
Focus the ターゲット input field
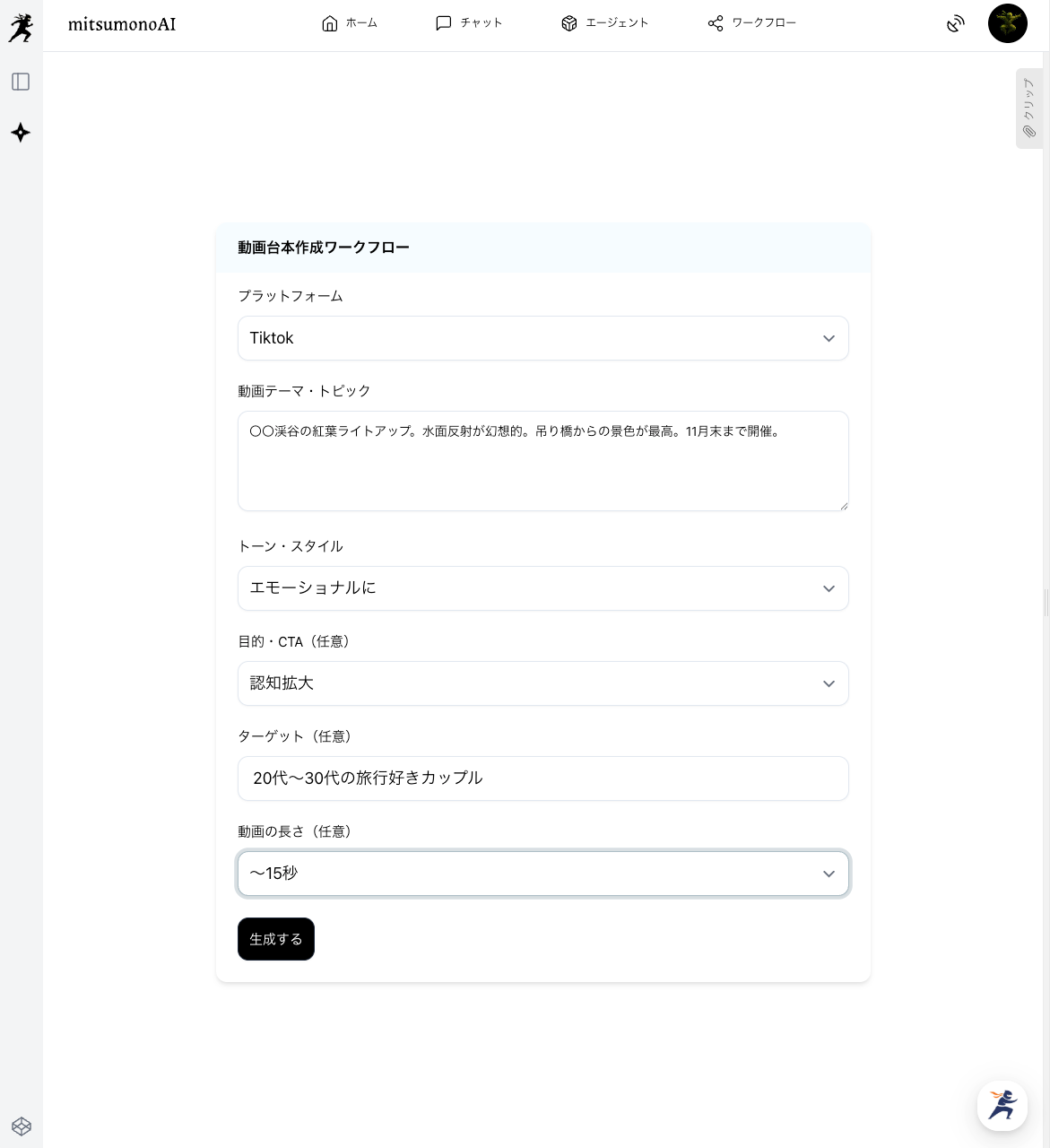[x=542, y=778]
